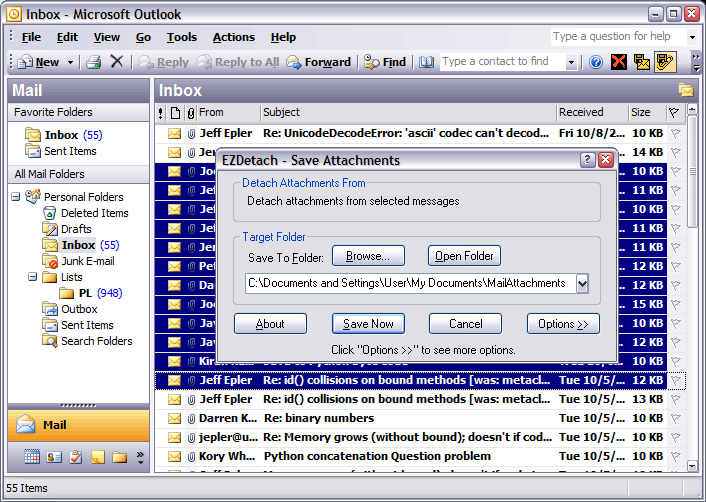Select the Junk E-mail folder
This screenshot has width=706, height=502.
78,261
